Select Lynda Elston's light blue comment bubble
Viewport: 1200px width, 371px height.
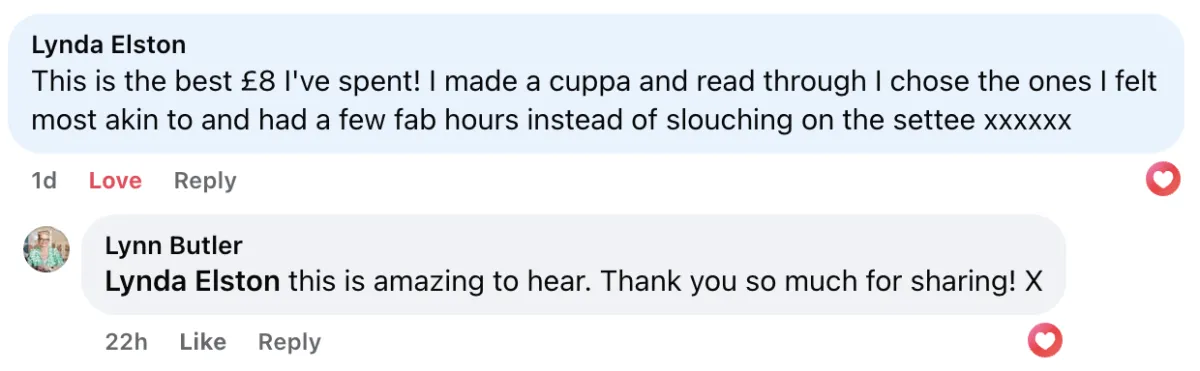pyautogui.click(x=596, y=84)
